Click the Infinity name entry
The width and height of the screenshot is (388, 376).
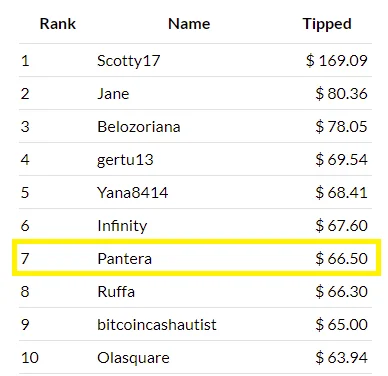point(122,226)
